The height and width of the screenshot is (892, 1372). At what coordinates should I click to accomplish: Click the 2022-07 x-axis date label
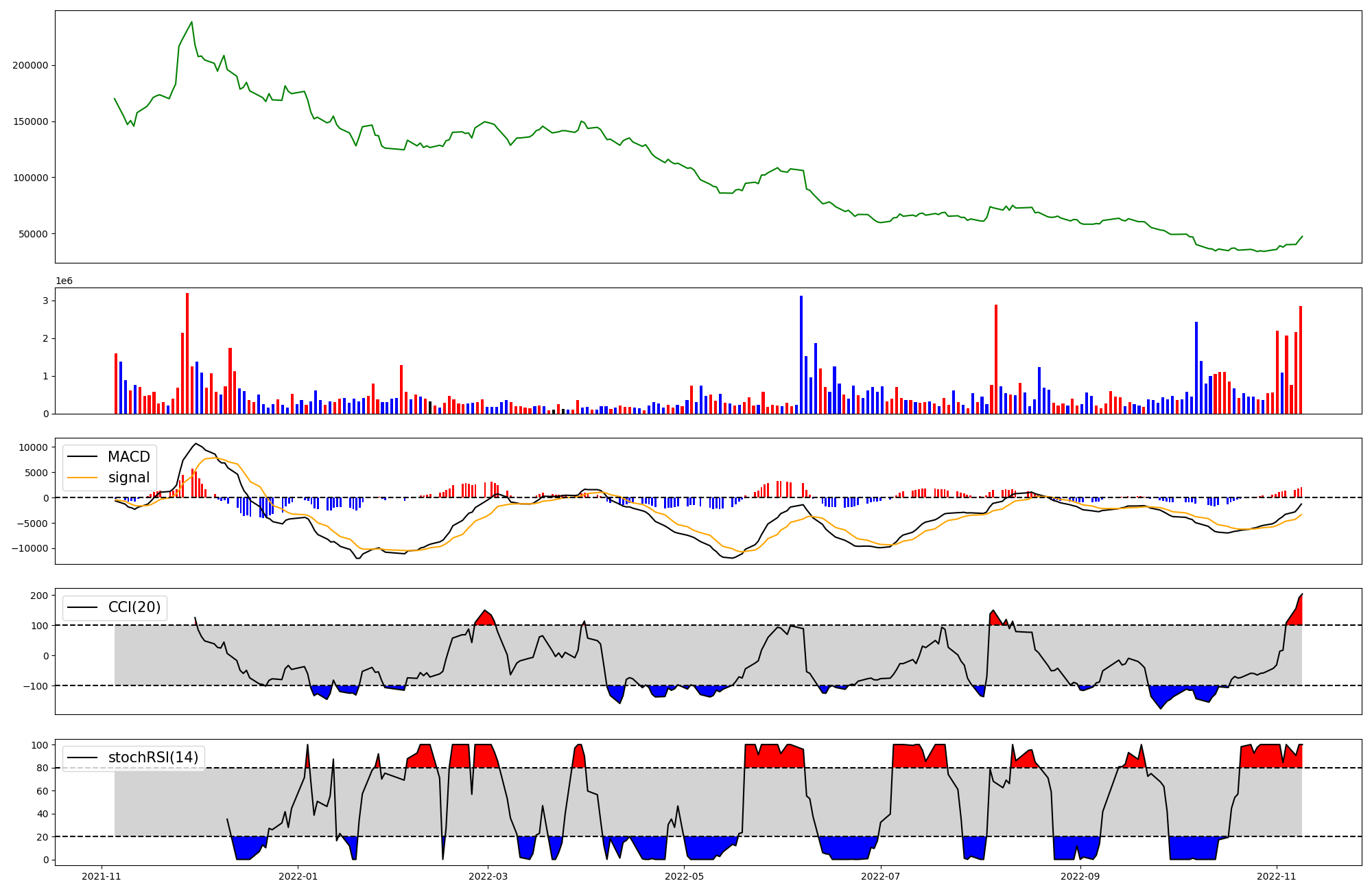880,876
